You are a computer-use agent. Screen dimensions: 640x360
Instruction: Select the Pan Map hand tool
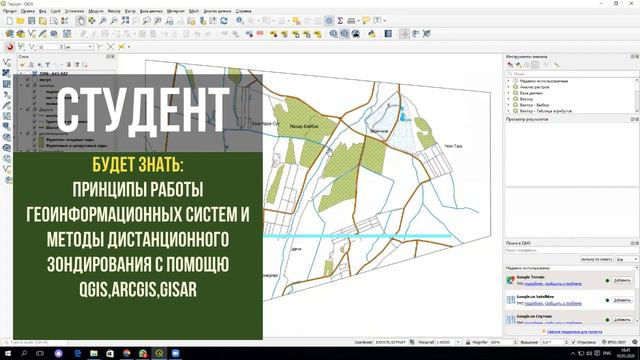coord(81,21)
